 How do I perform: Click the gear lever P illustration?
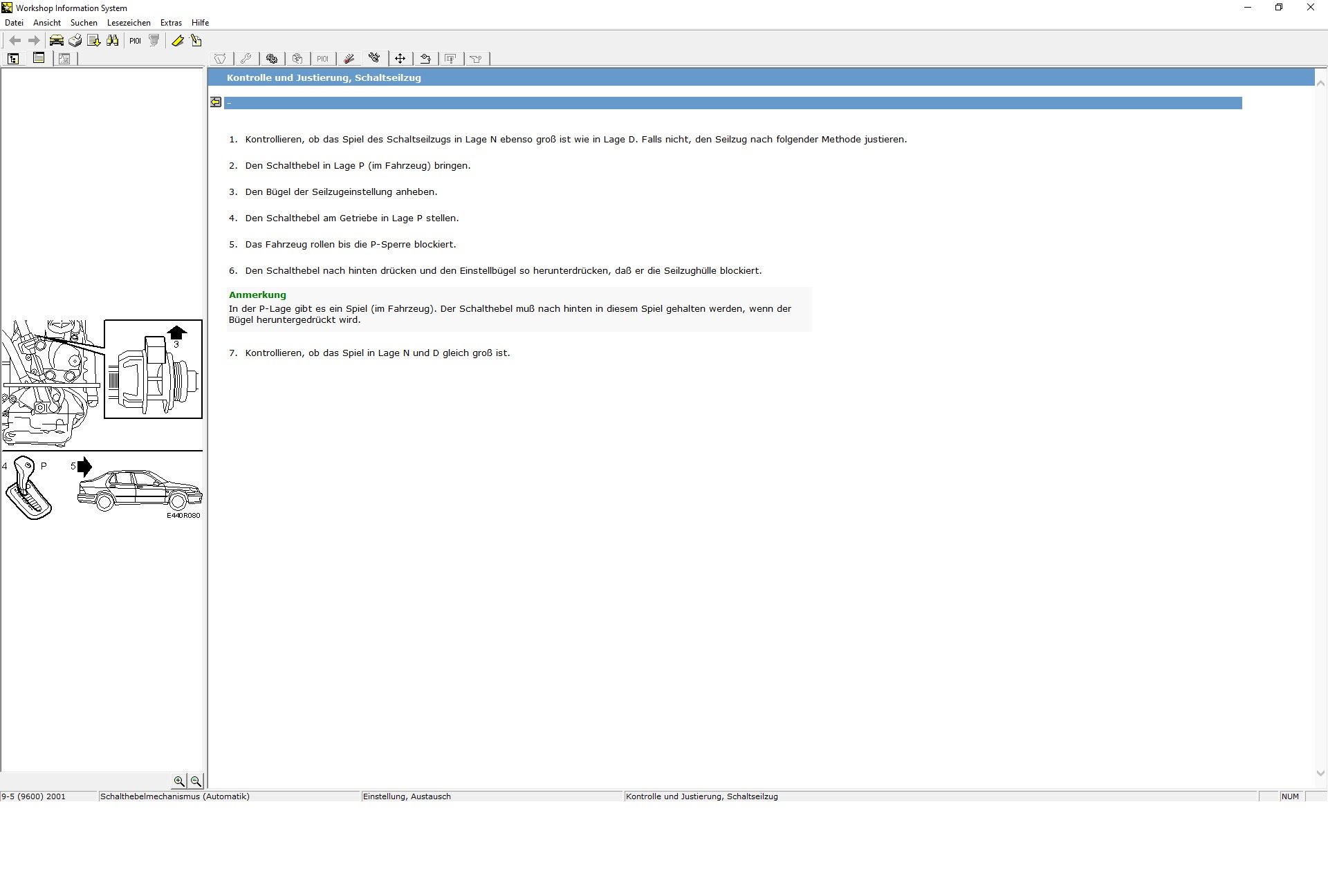click(27, 488)
